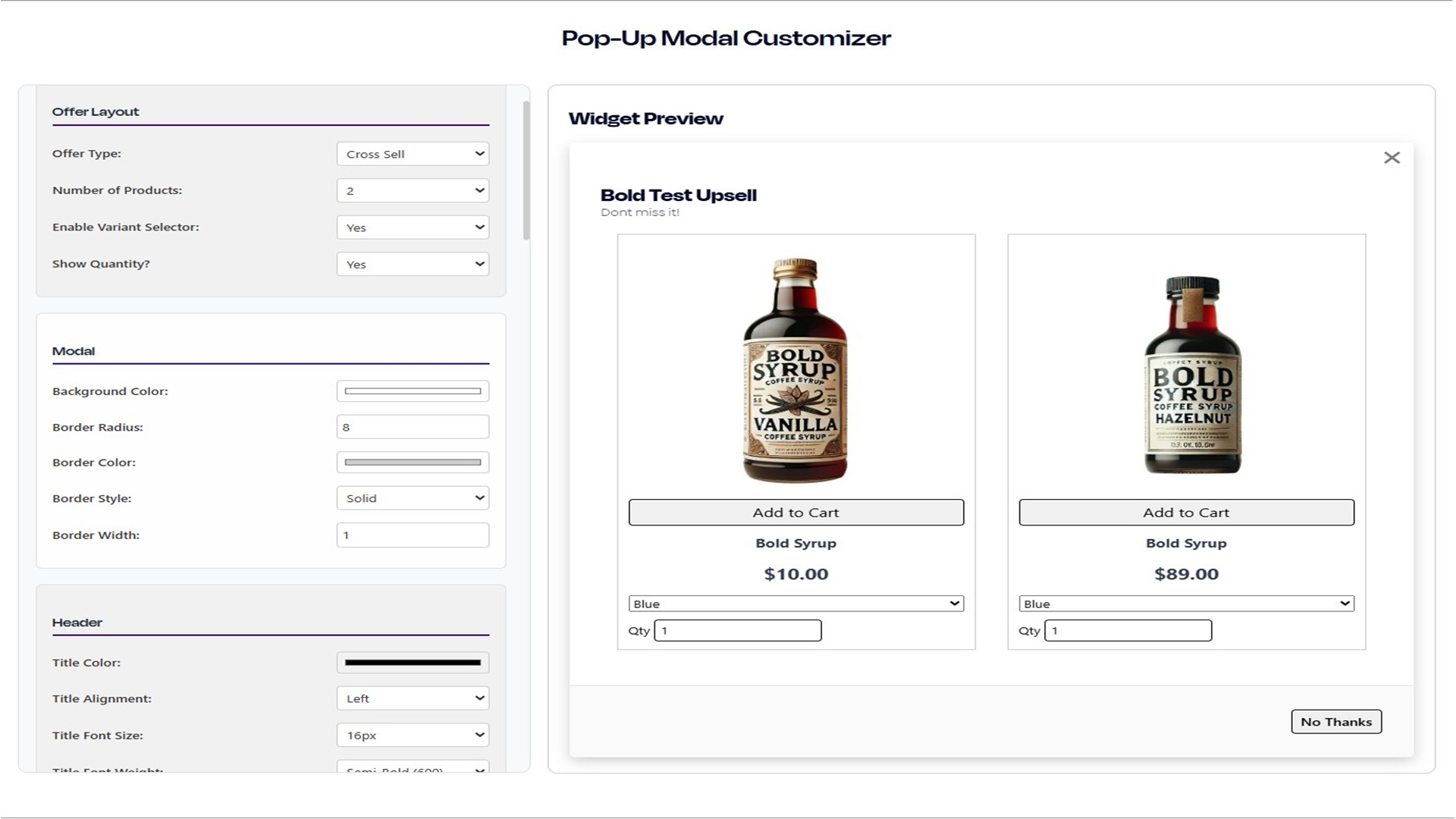1456x819 pixels.
Task: Click the Vanilla syrup bottle image
Action: [795, 370]
